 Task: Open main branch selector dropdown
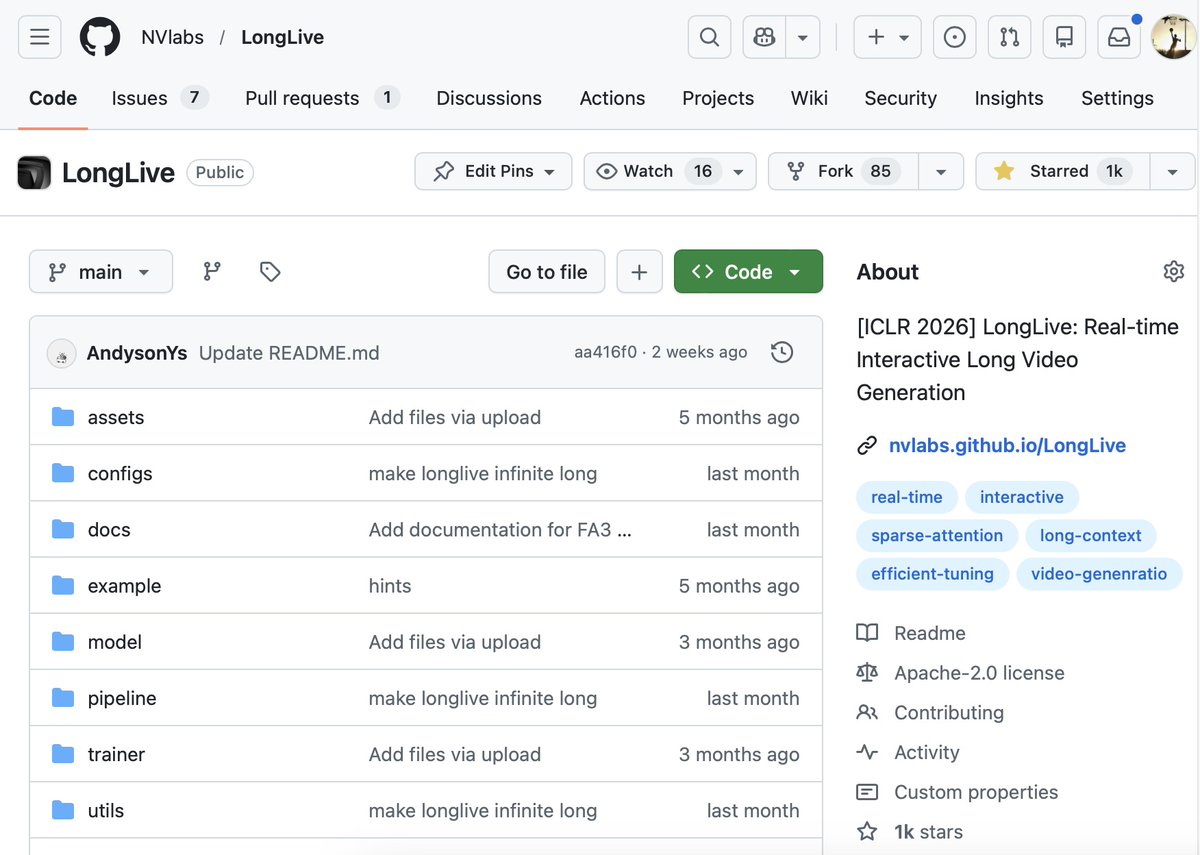pyautogui.click(x=101, y=271)
